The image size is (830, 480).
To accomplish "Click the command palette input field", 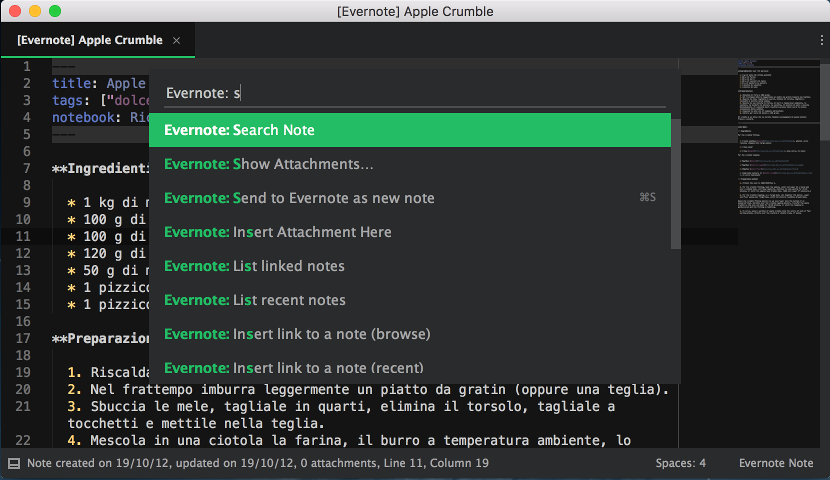I will pos(415,93).
